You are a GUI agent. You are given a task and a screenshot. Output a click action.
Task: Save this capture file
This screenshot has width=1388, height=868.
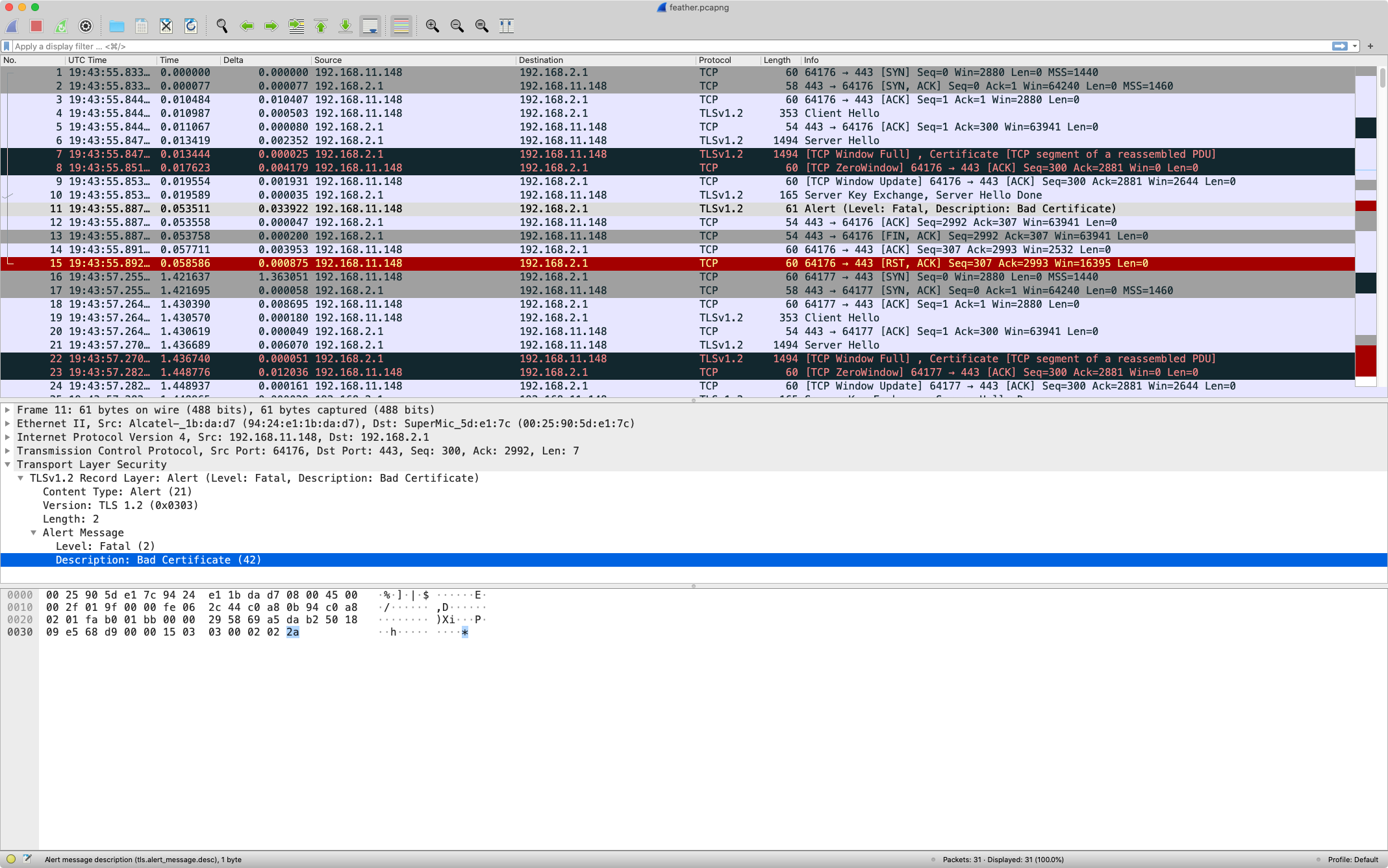pyautogui.click(x=142, y=26)
